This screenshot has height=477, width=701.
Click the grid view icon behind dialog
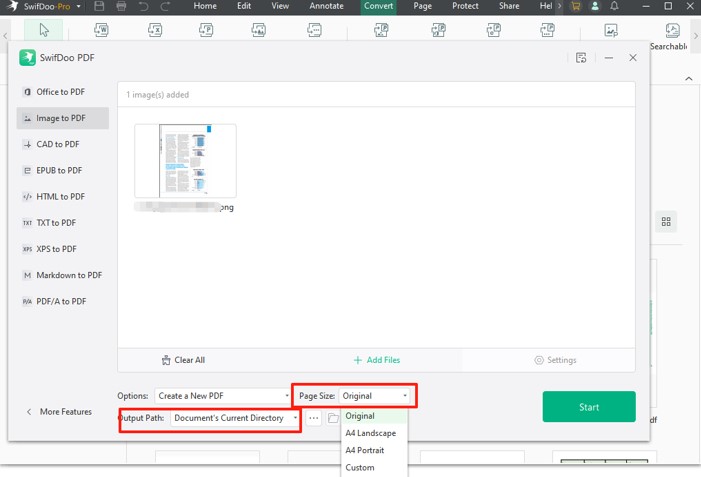(x=666, y=222)
